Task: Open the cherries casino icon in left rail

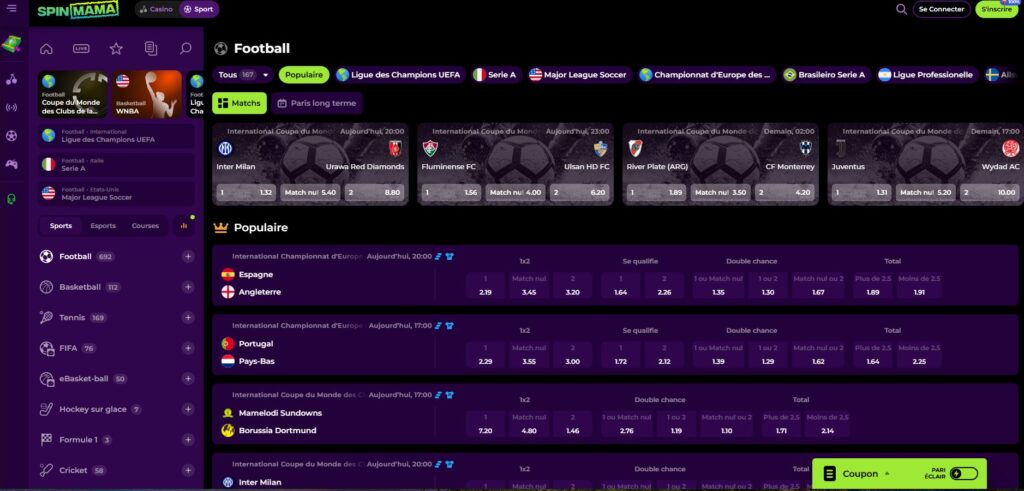Action: (12, 80)
